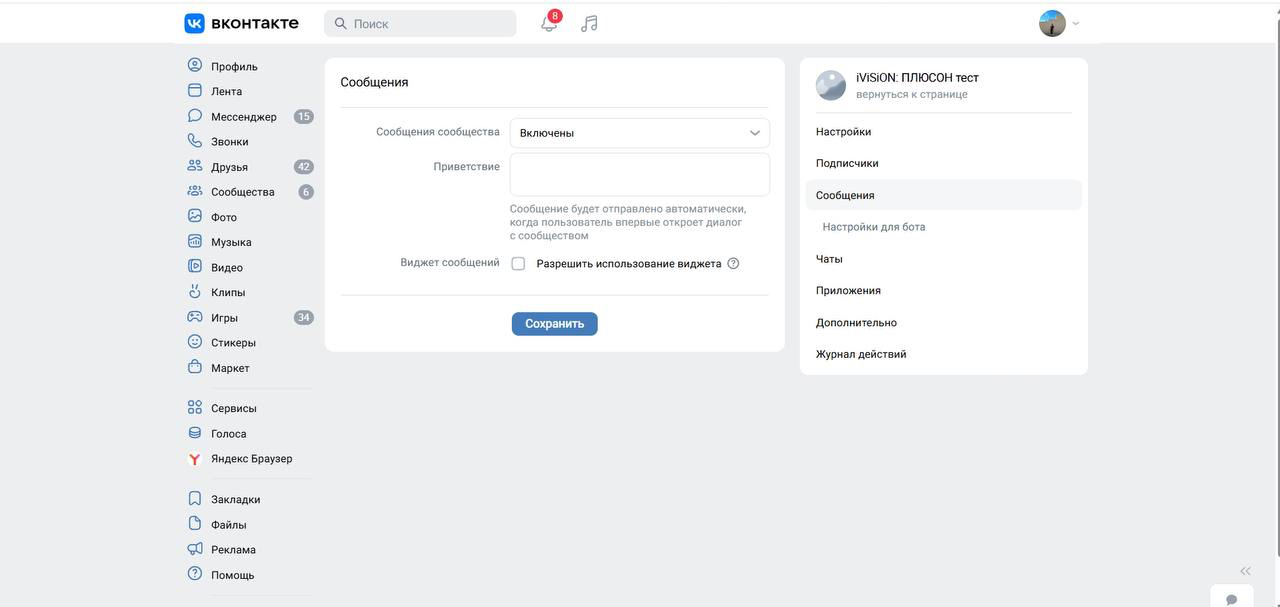This screenshot has height=607, width=1280.
Task: Click вернуться к странице link
Action: (x=911, y=94)
